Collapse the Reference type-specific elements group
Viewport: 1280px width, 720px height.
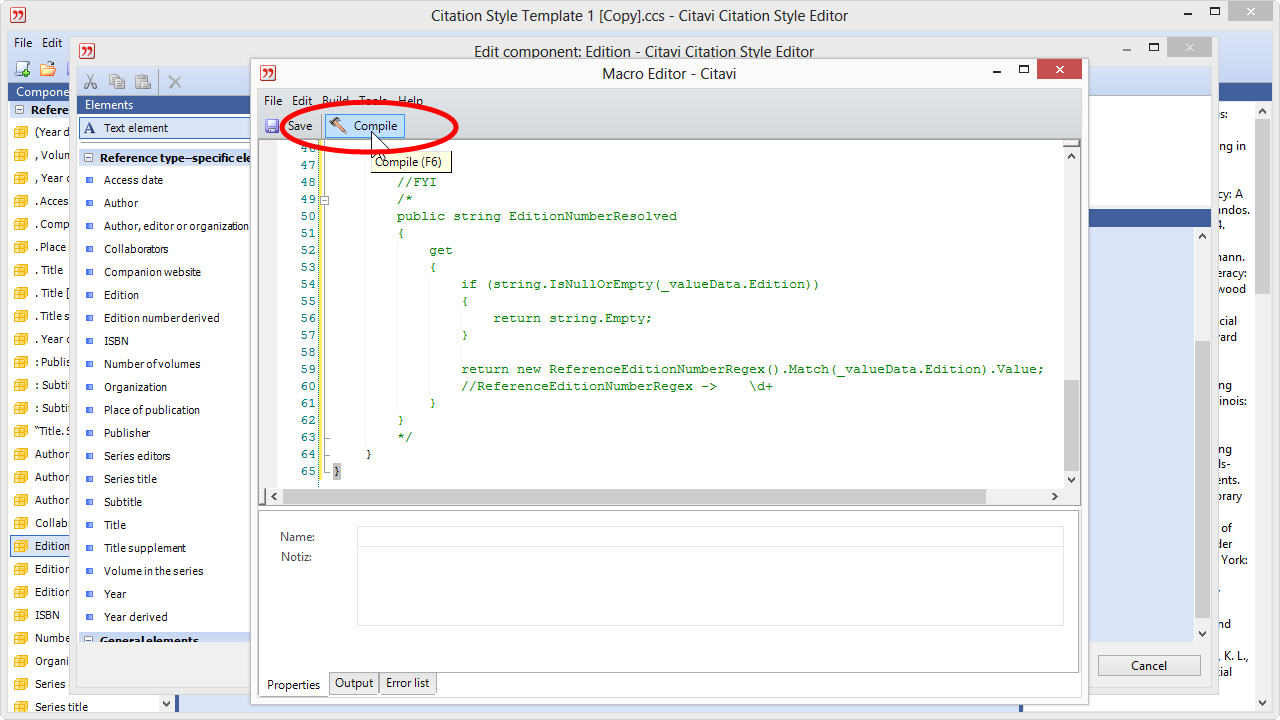click(x=88, y=158)
